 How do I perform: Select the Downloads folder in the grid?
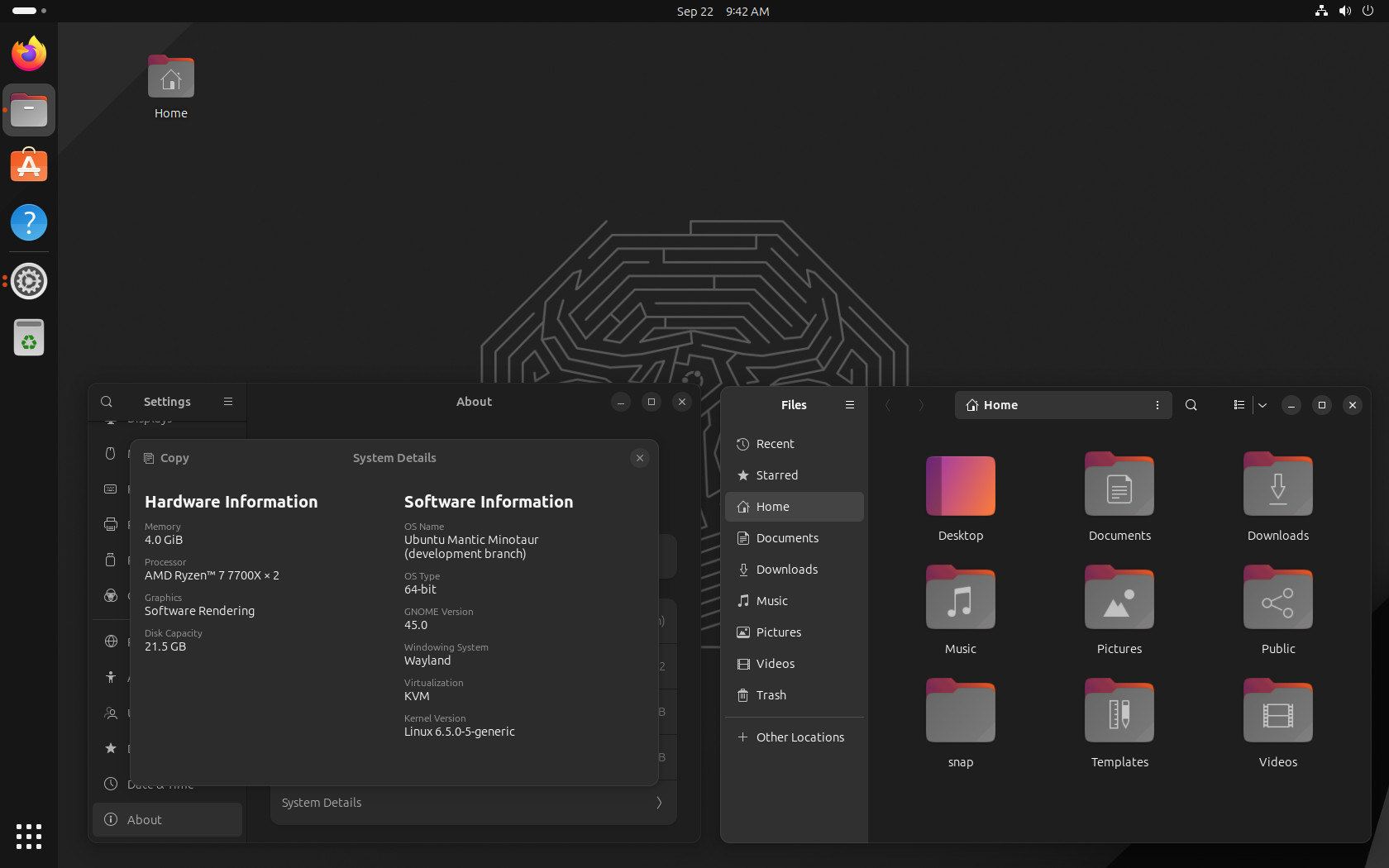click(1278, 484)
